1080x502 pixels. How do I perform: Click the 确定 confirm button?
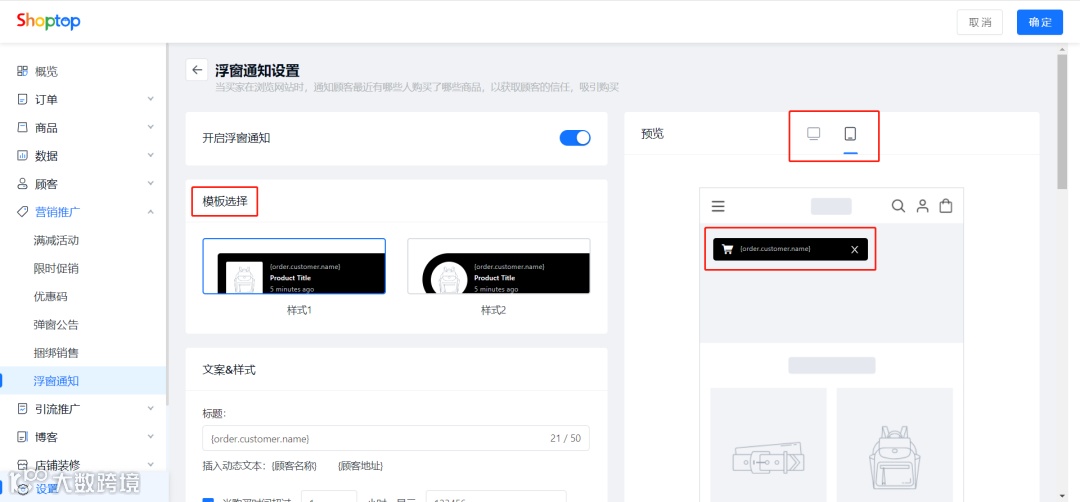point(1040,22)
